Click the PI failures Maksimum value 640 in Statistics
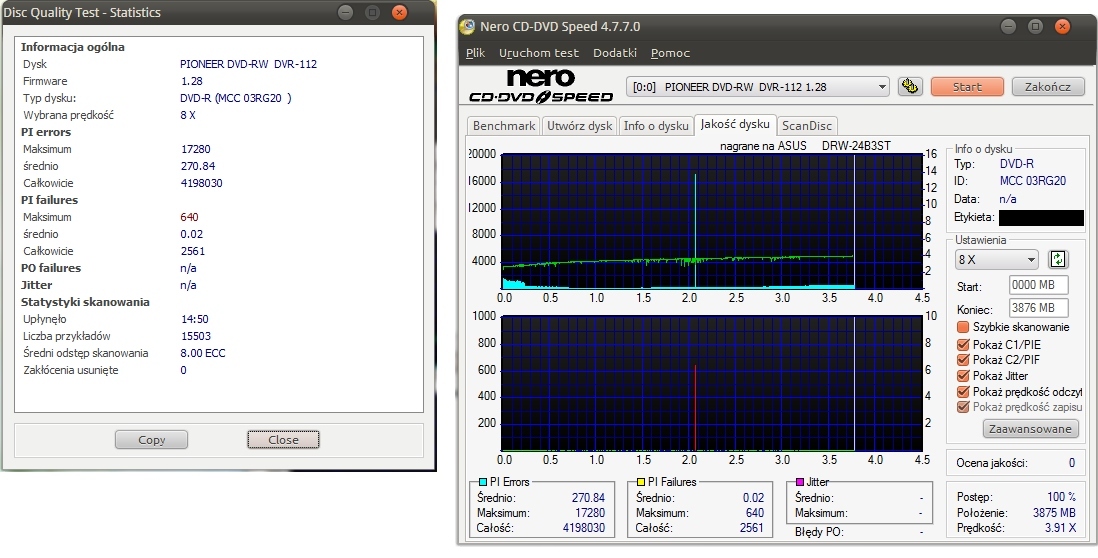The image size is (1098, 558). pyautogui.click(x=189, y=217)
